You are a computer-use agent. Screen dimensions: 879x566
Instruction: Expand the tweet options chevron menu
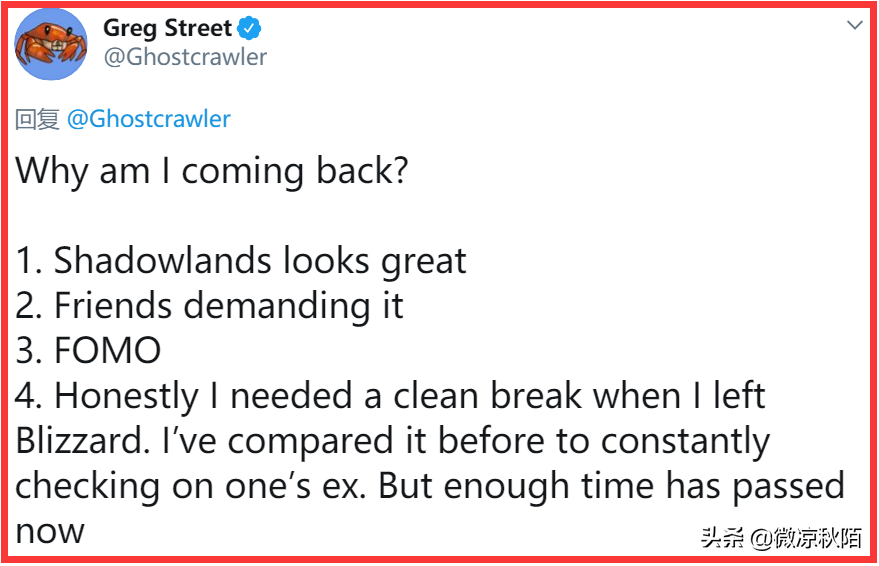click(854, 25)
